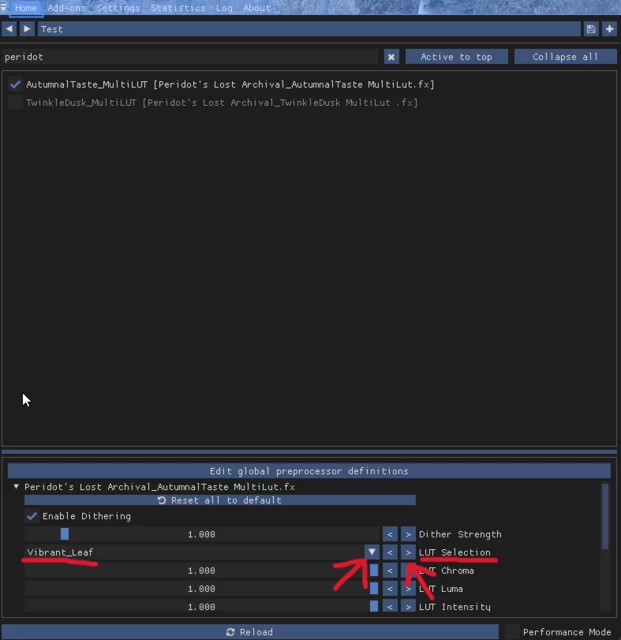The width and height of the screenshot is (621, 640).
Task: Open the Home tab
Action: [x=26, y=8]
